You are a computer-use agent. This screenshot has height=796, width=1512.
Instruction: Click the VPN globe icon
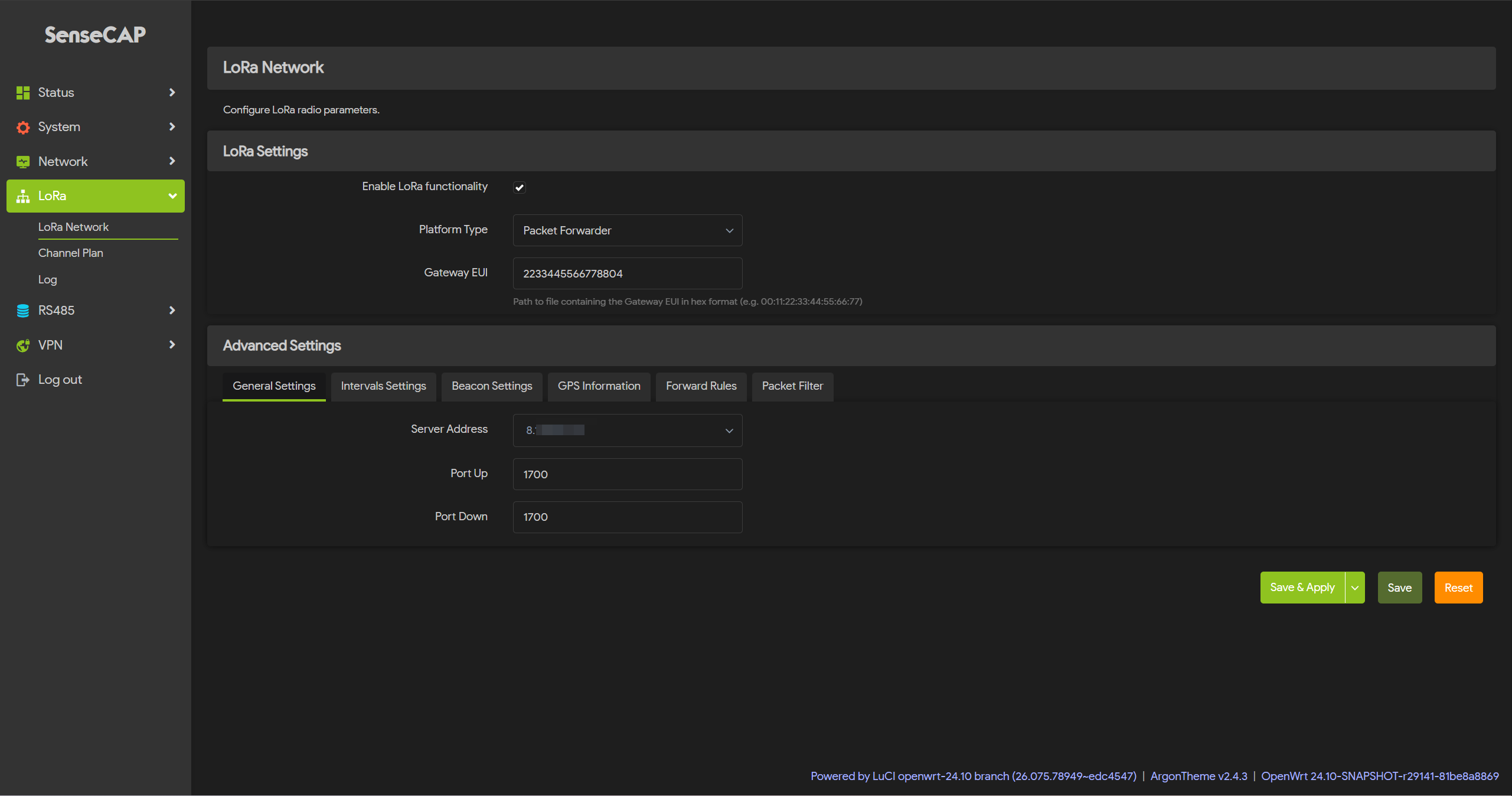pos(23,345)
